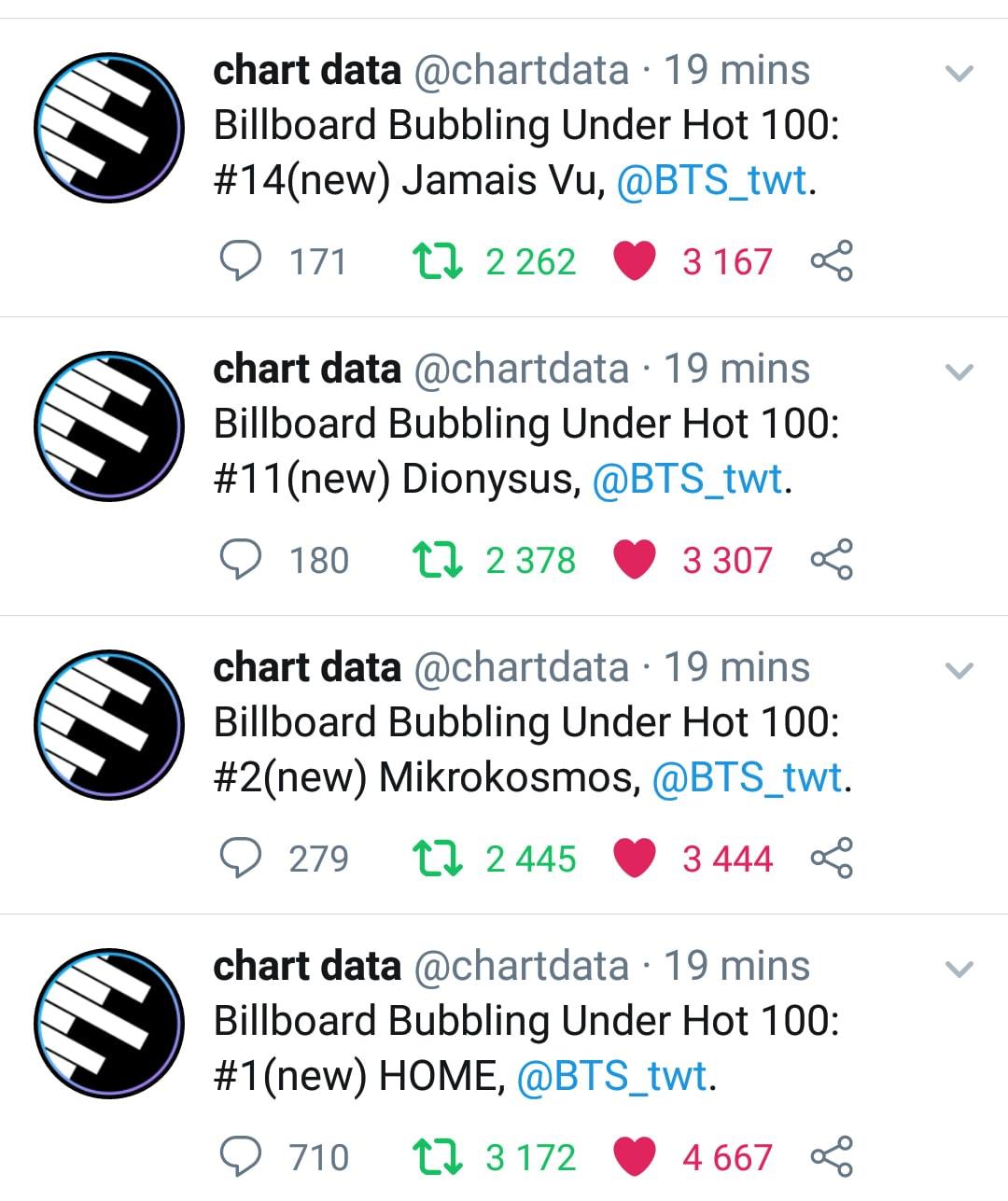Expand the HOME tweet chevron menu
The width and height of the screenshot is (1008, 1201).
pos(959,969)
